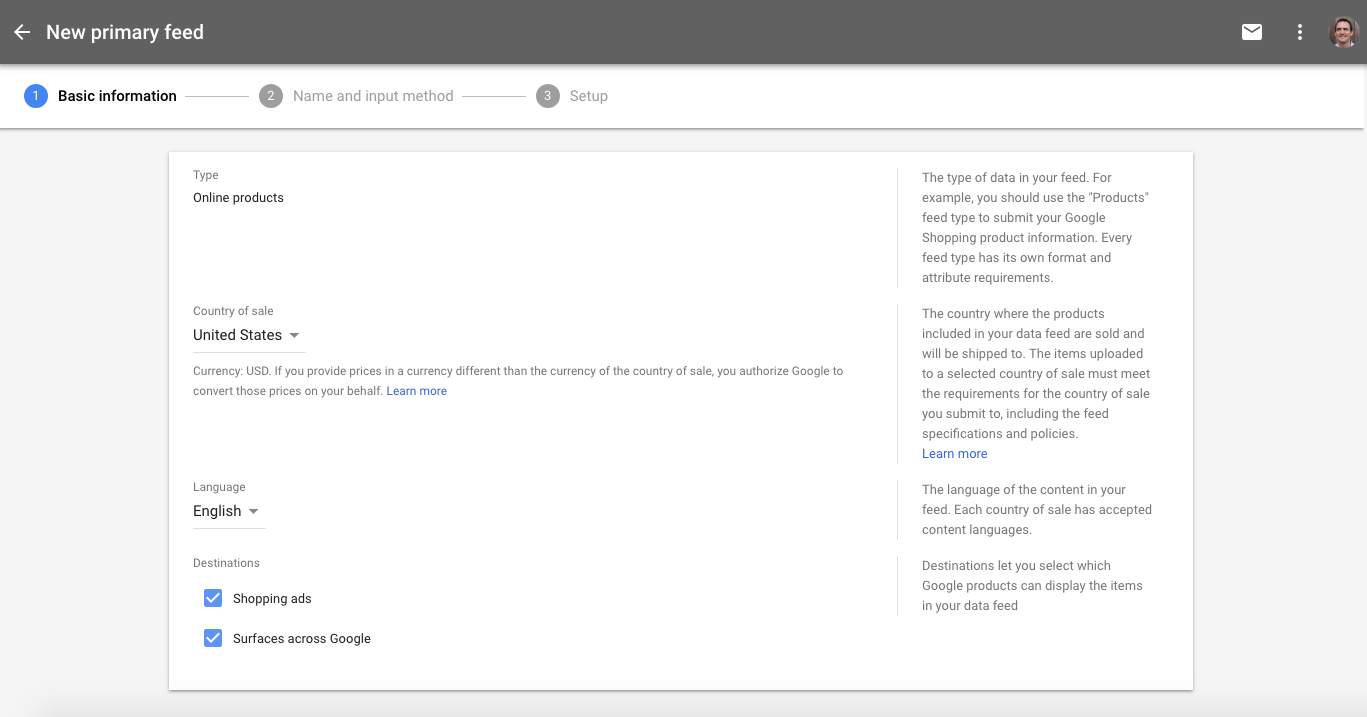Open the mail notifications icon

[x=1251, y=32]
